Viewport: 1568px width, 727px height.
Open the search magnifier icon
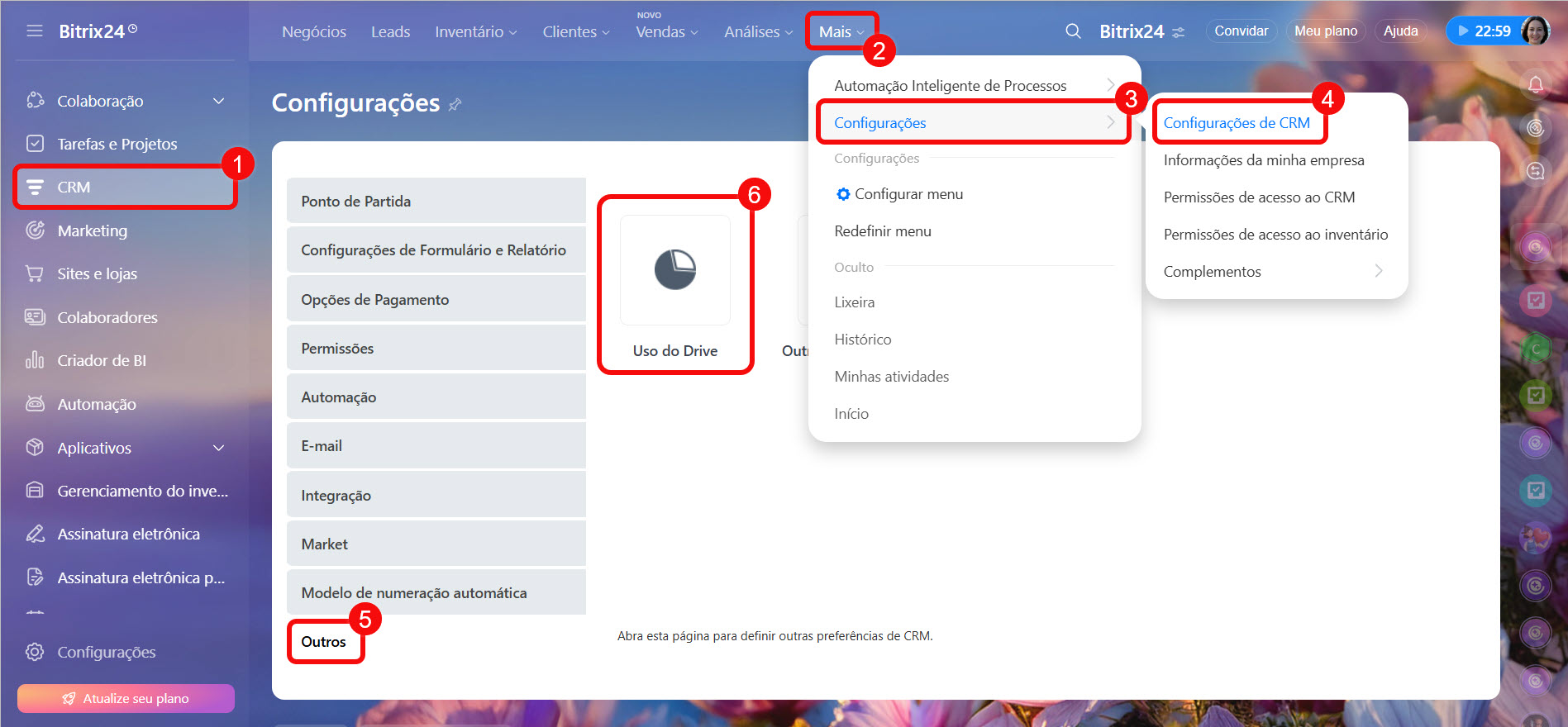[x=1073, y=31]
